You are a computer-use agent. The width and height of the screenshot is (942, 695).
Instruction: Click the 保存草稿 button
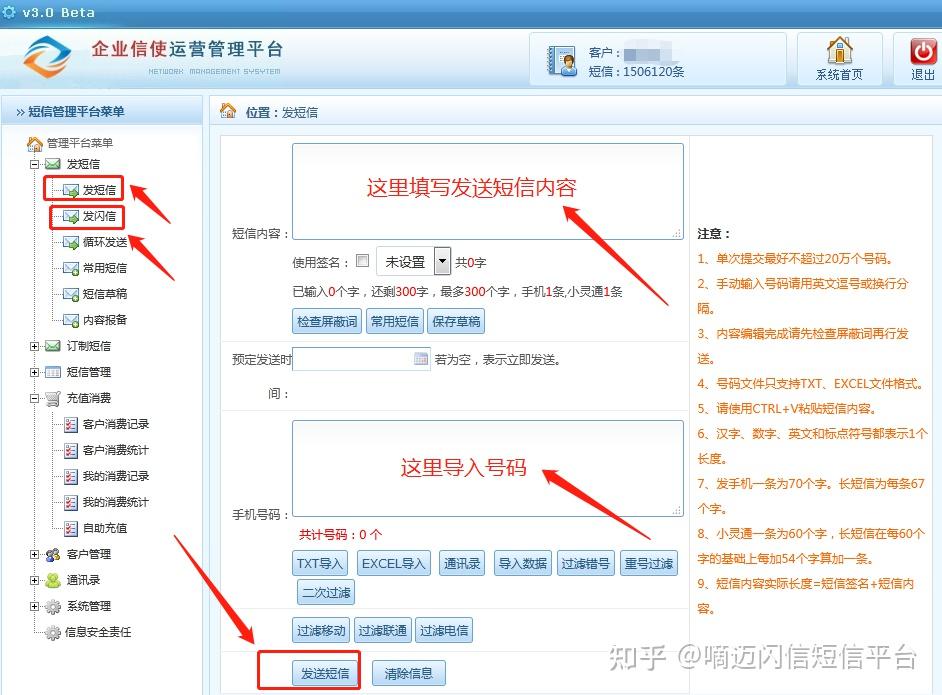point(456,321)
